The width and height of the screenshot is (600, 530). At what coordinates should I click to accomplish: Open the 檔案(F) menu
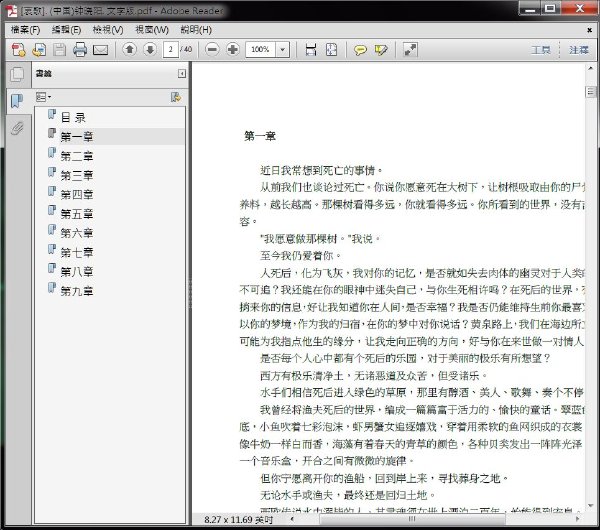pos(25,30)
